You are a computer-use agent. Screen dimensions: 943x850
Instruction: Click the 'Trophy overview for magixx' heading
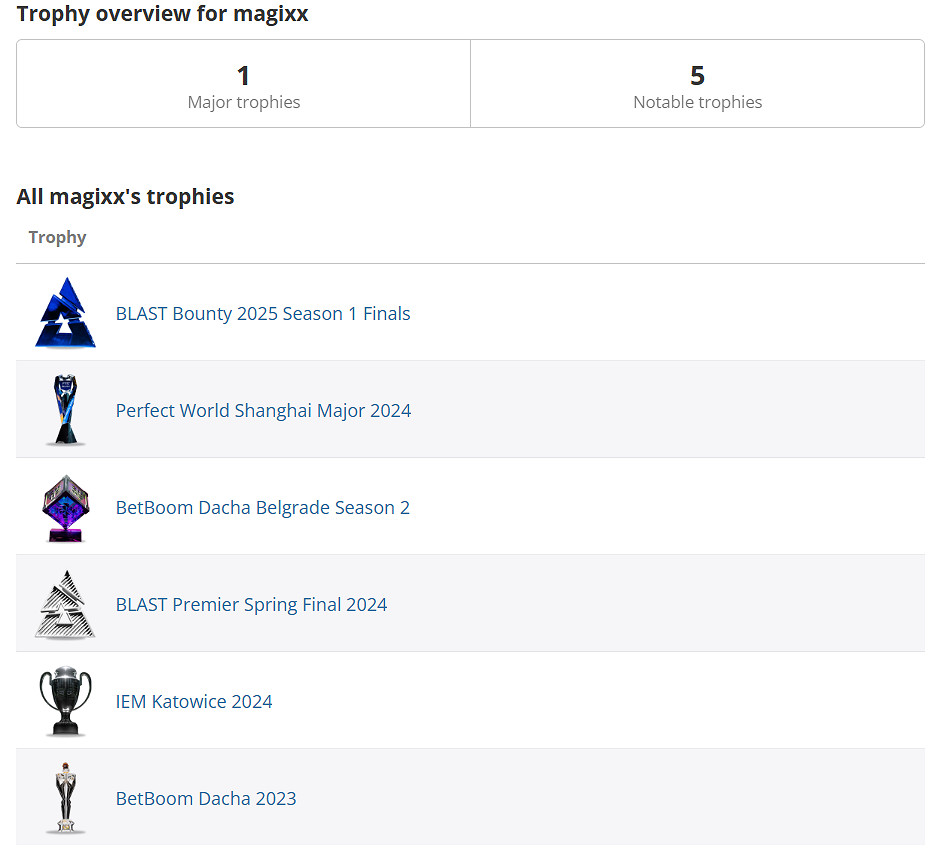click(162, 14)
